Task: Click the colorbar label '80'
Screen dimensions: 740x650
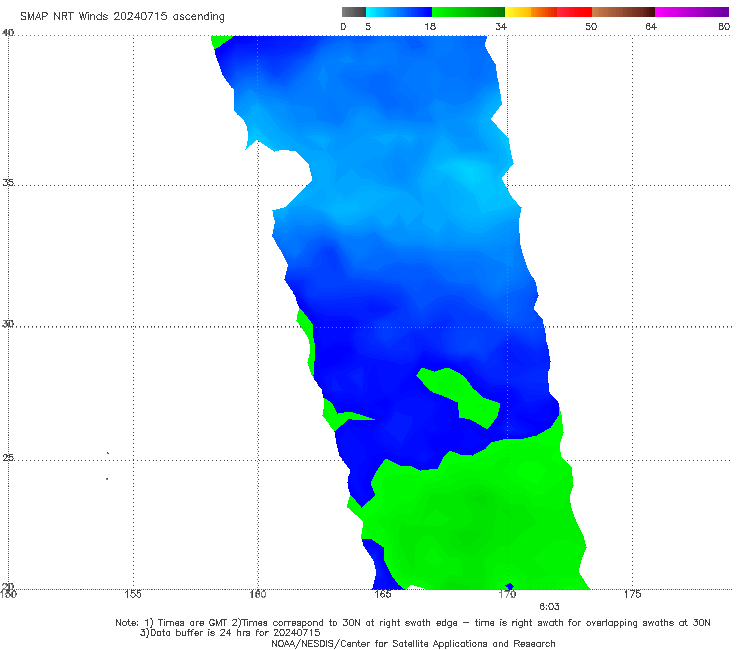Action: (724, 26)
